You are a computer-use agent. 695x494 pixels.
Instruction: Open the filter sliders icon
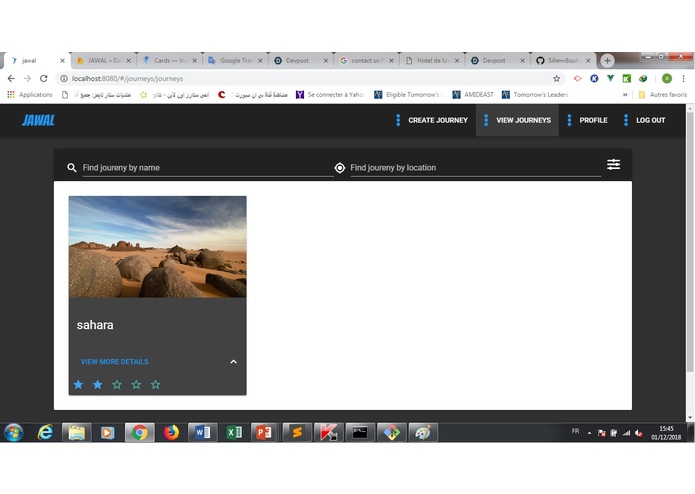click(x=613, y=164)
